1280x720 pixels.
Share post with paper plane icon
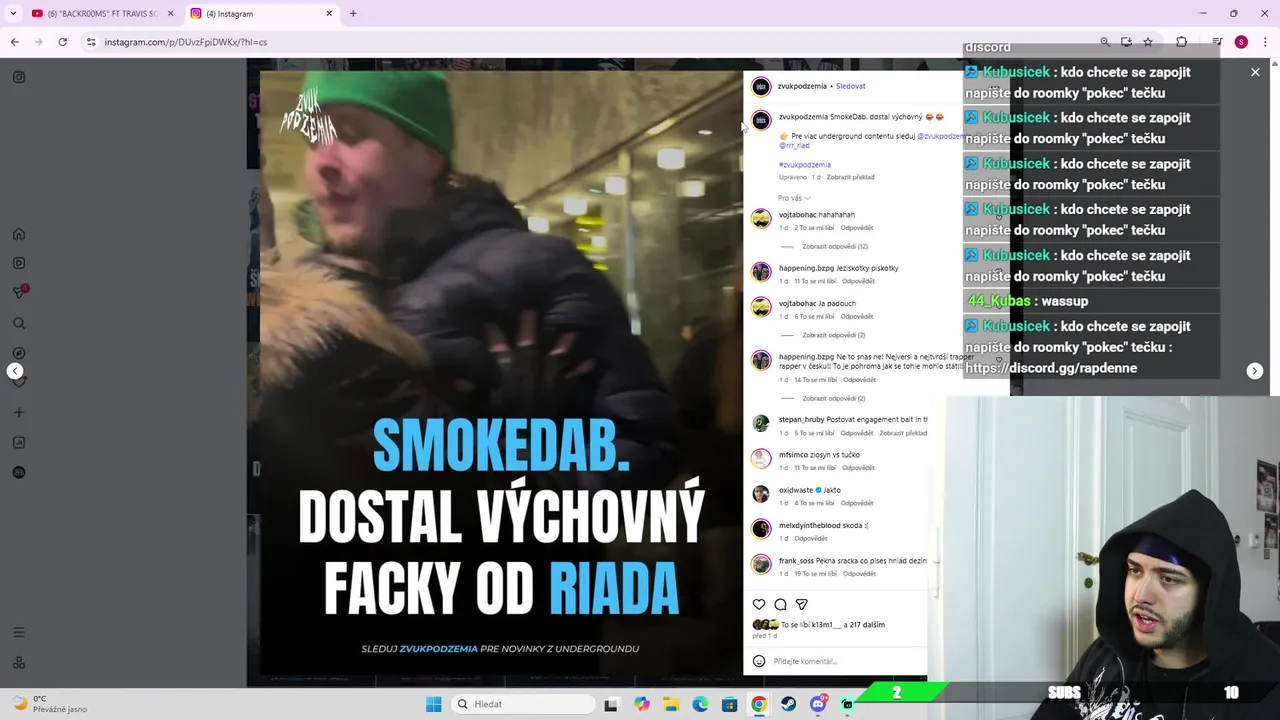point(801,604)
